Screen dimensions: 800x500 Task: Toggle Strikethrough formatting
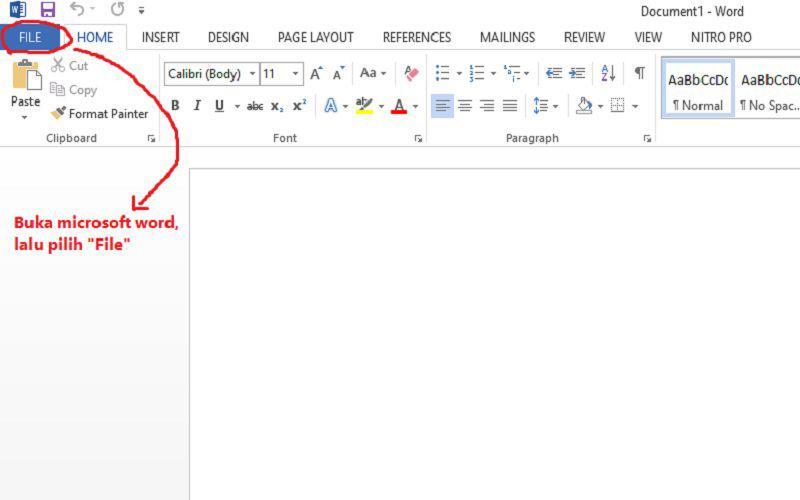click(255, 106)
